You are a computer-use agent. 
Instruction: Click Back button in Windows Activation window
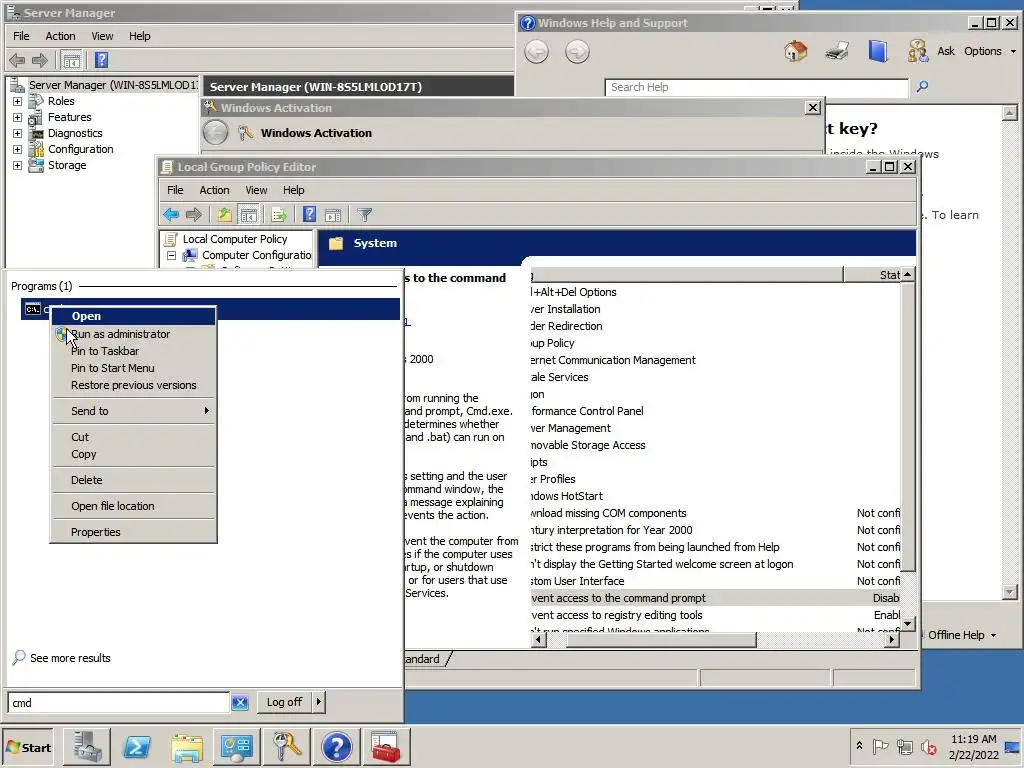(x=216, y=133)
